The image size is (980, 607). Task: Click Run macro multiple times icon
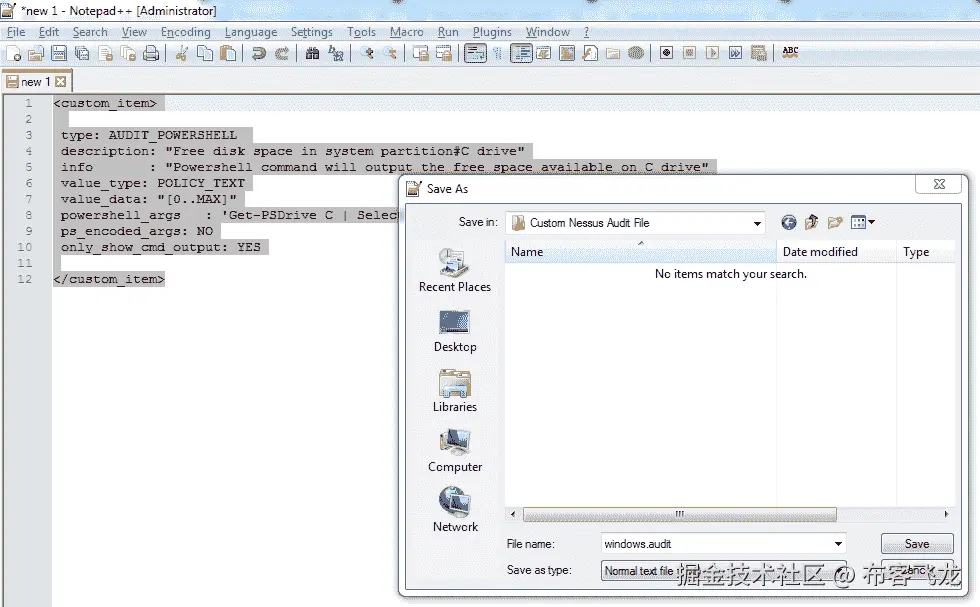tap(736, 54)
